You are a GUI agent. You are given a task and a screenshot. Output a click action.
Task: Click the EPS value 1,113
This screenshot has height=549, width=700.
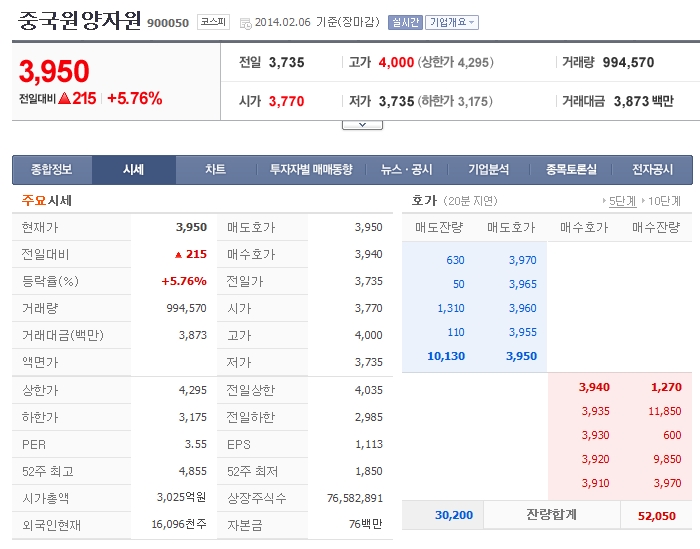pos(369,445)
